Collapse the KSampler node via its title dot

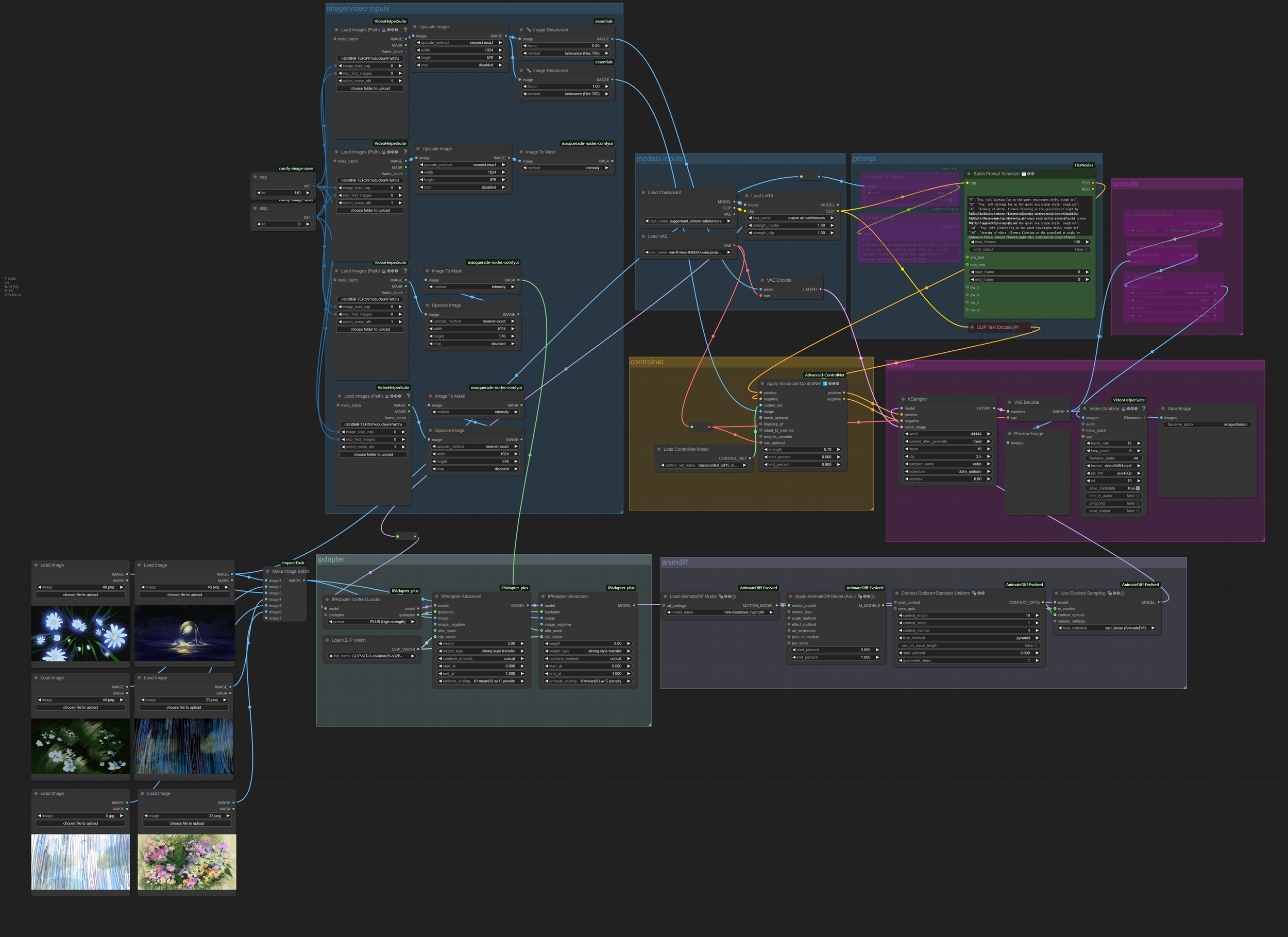click(903, 399)
